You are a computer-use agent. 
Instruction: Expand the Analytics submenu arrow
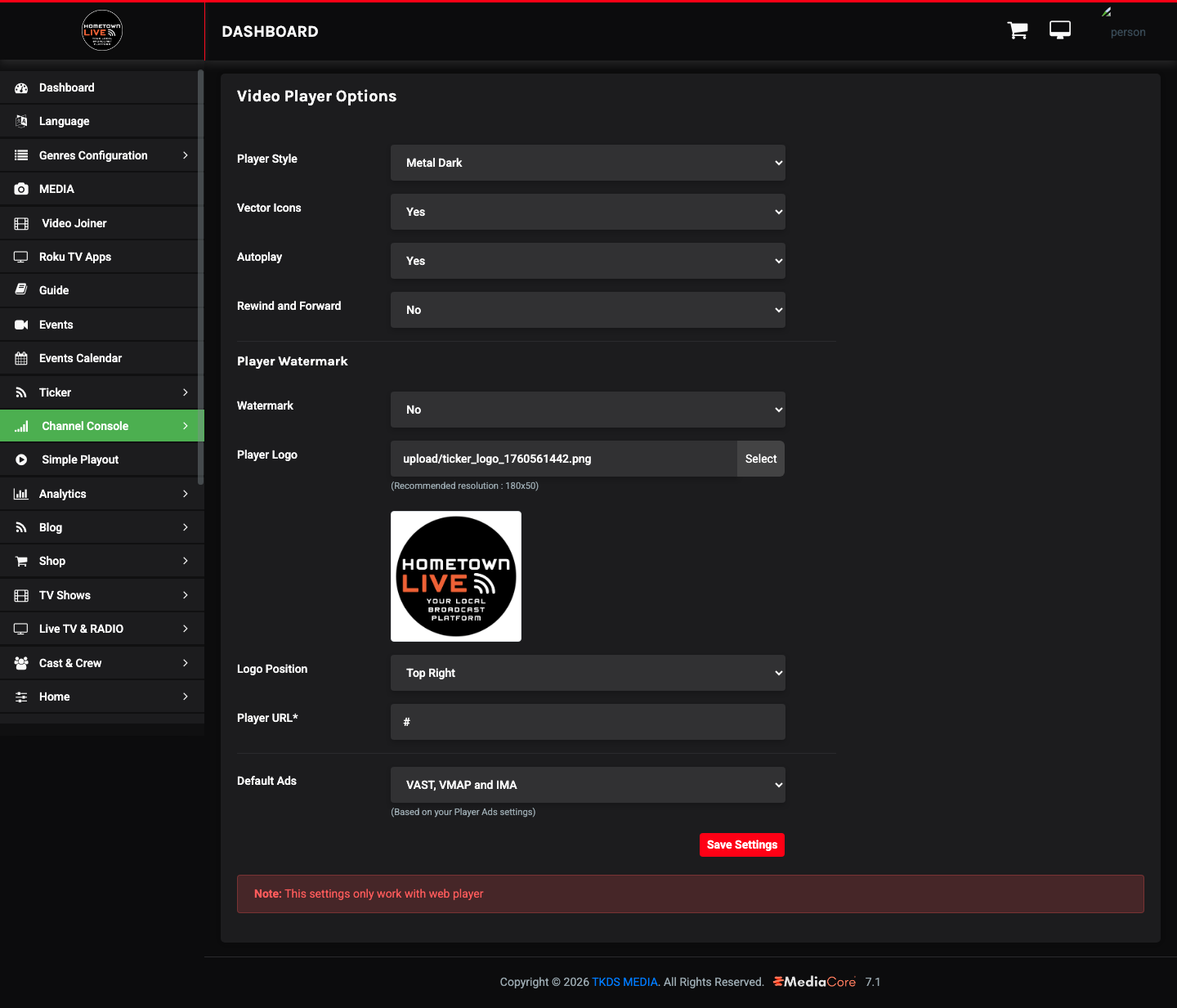pos(186,494)
